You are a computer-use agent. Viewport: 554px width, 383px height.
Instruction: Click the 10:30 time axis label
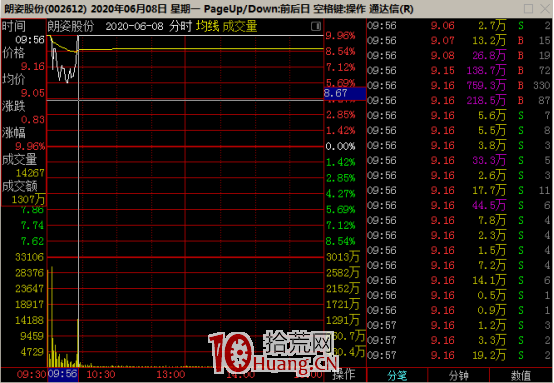pyautogui.click(x=101, y=374)
